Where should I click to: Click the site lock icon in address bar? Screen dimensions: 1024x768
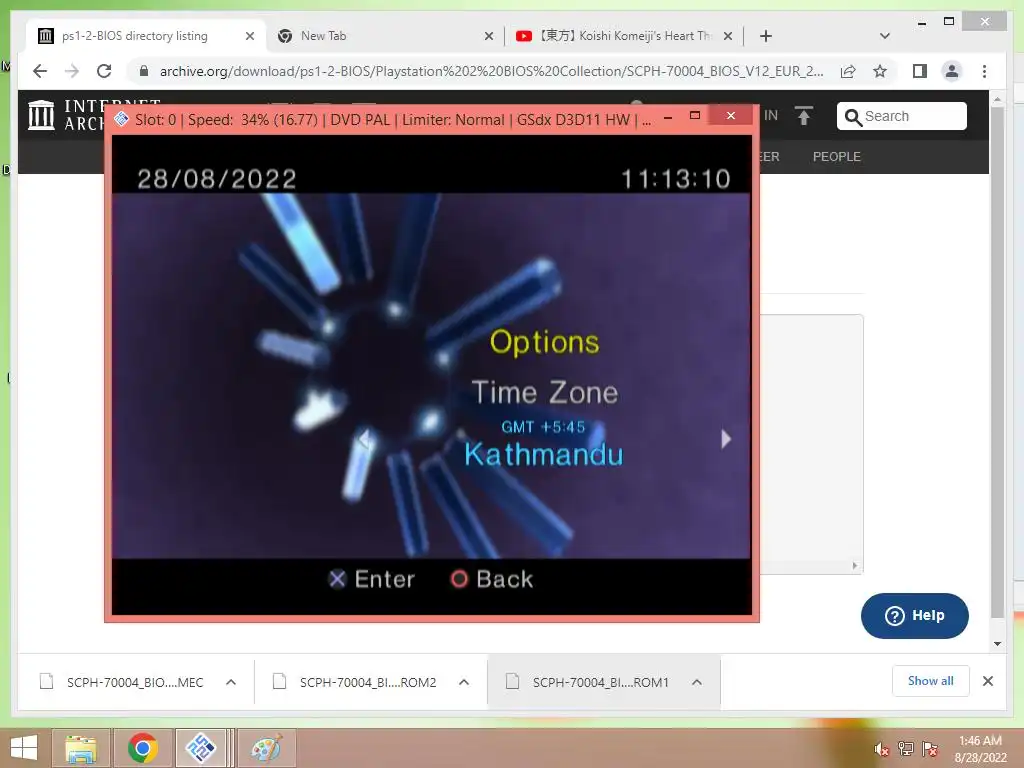[x=144, y=71]
